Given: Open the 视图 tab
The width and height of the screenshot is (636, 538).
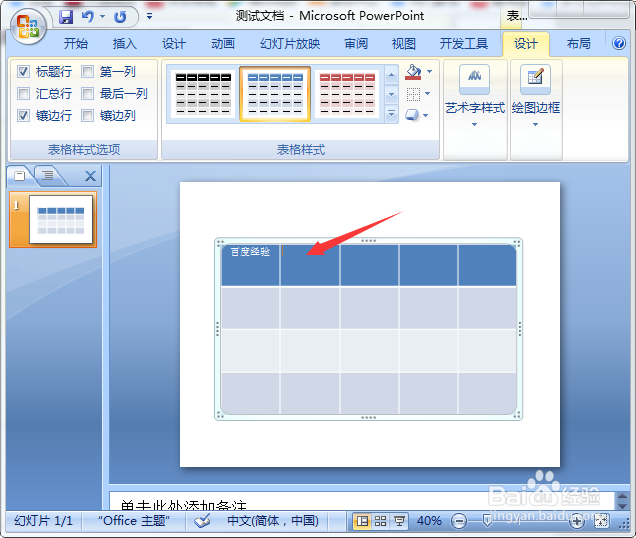Looking at the screenshot, I should click(404, 43).
